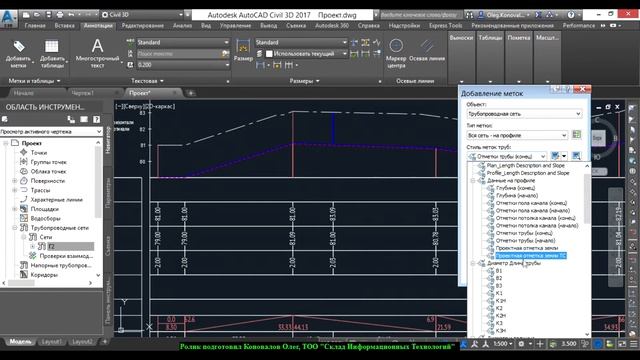Select style К1 in the list
The width and height of the screenshot is (640, 360).
pyautogui.click(x=499, y=293)
